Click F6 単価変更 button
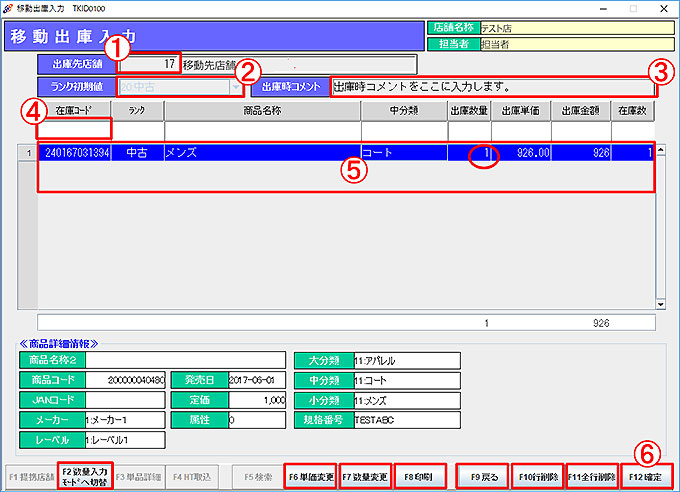The height and width of the screenshot is (492, 680). tap(311, 477)
